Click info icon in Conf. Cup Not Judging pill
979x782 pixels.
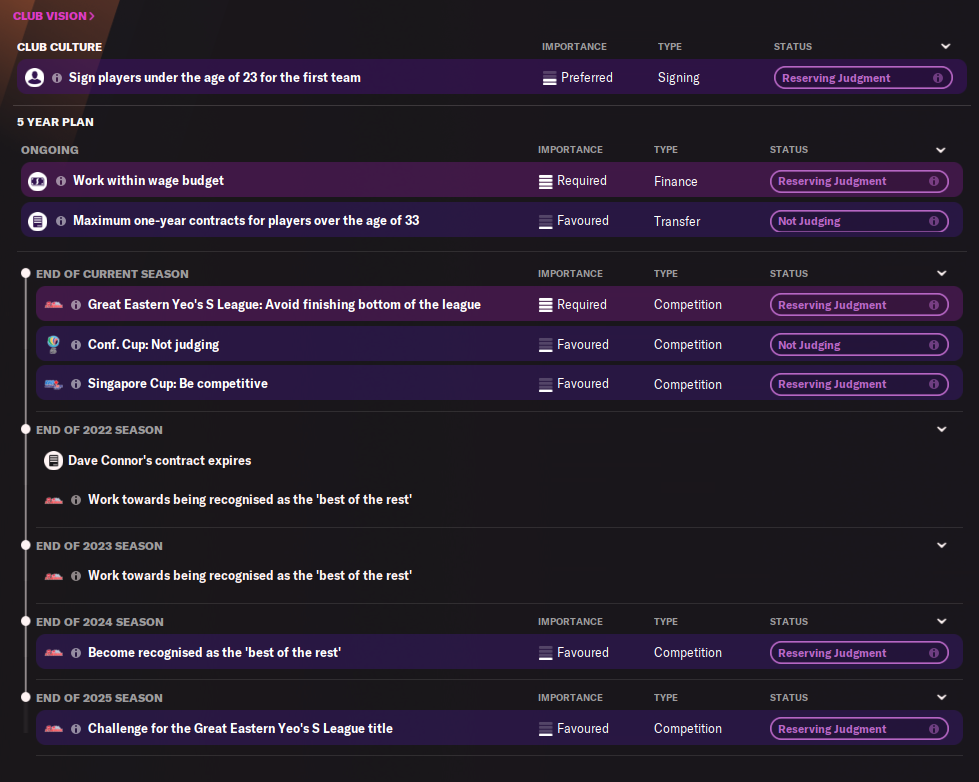[x=933, y=345]
